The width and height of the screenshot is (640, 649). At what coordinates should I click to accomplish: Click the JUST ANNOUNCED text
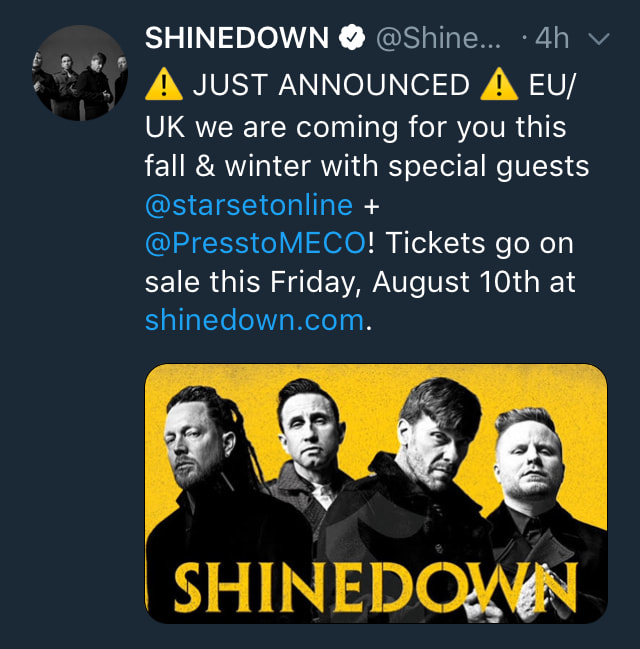click(x=330, y=86)
